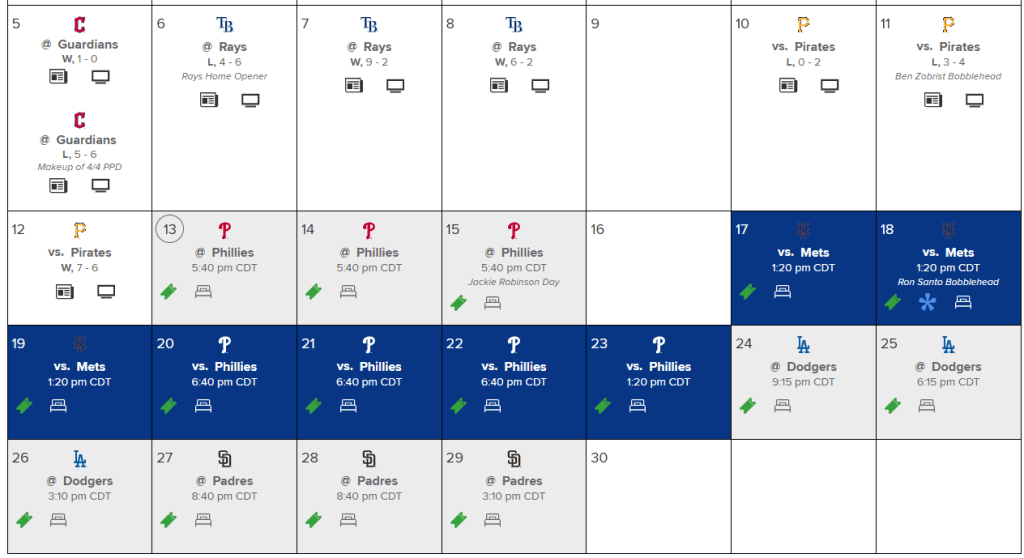
Task: Open the recap newspaper icon for April 12 Pirates game
Action: point(64,292)
